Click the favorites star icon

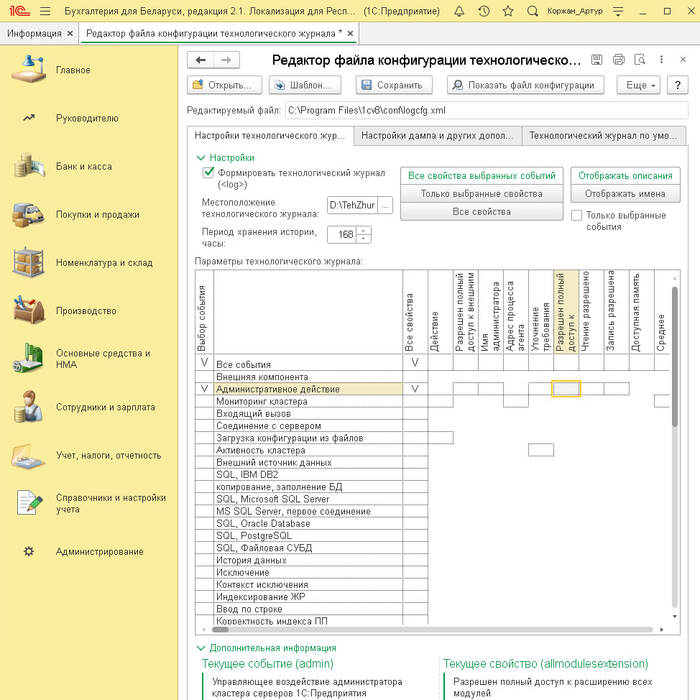[x=510, y=11]
